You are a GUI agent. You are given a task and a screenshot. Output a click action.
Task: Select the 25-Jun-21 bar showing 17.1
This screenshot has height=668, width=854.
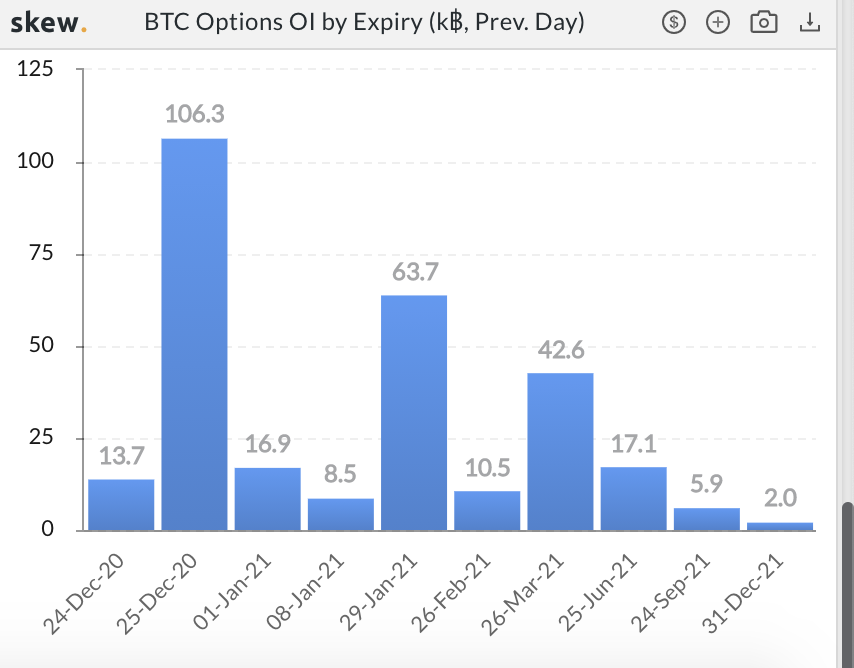(633, 499)
